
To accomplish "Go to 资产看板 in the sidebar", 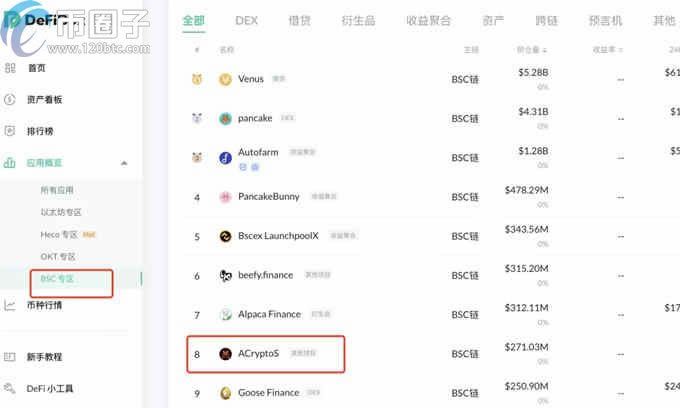I will pos(44,100).
